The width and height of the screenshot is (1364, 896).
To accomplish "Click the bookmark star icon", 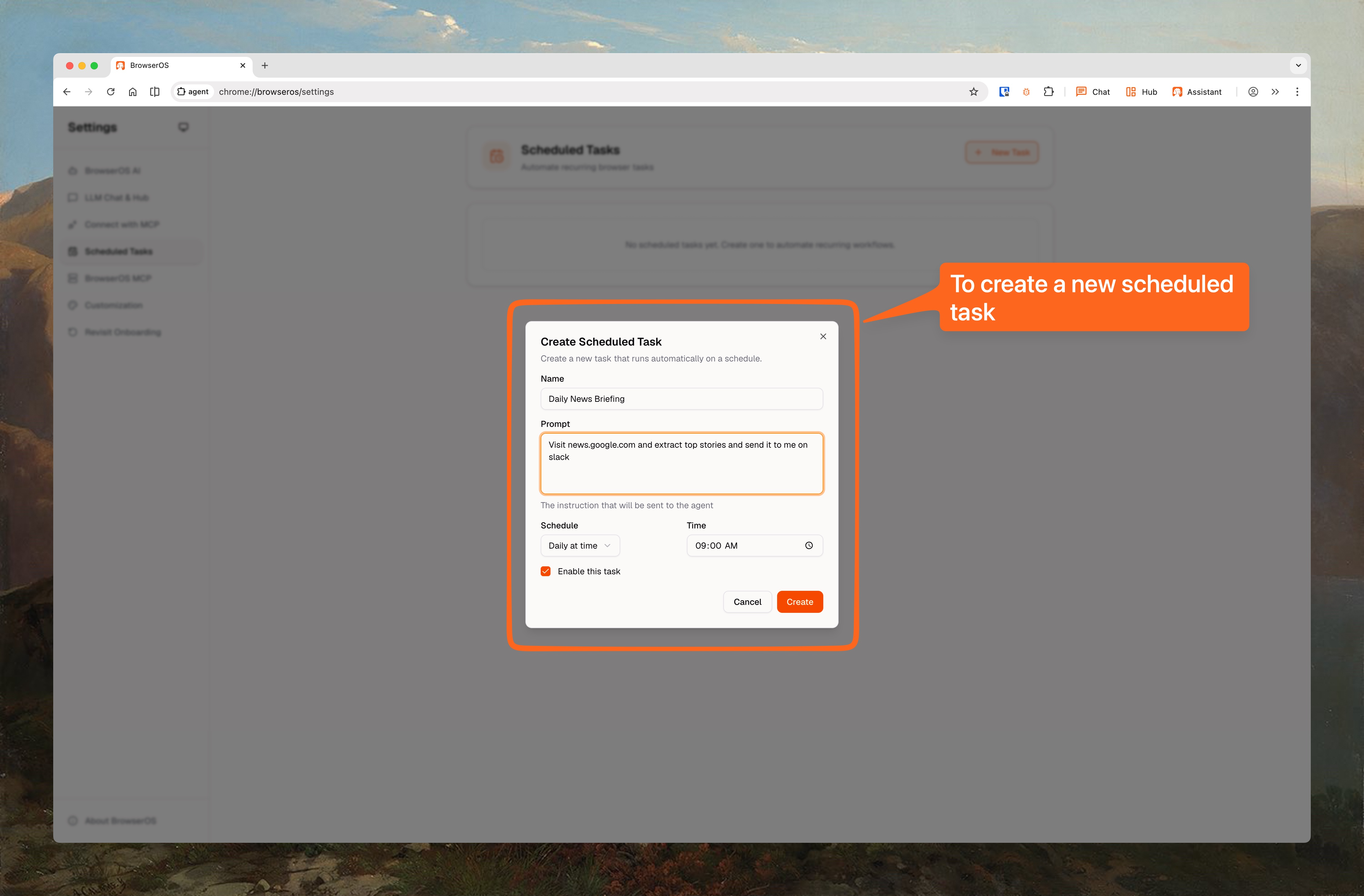I will pos(973,92).
